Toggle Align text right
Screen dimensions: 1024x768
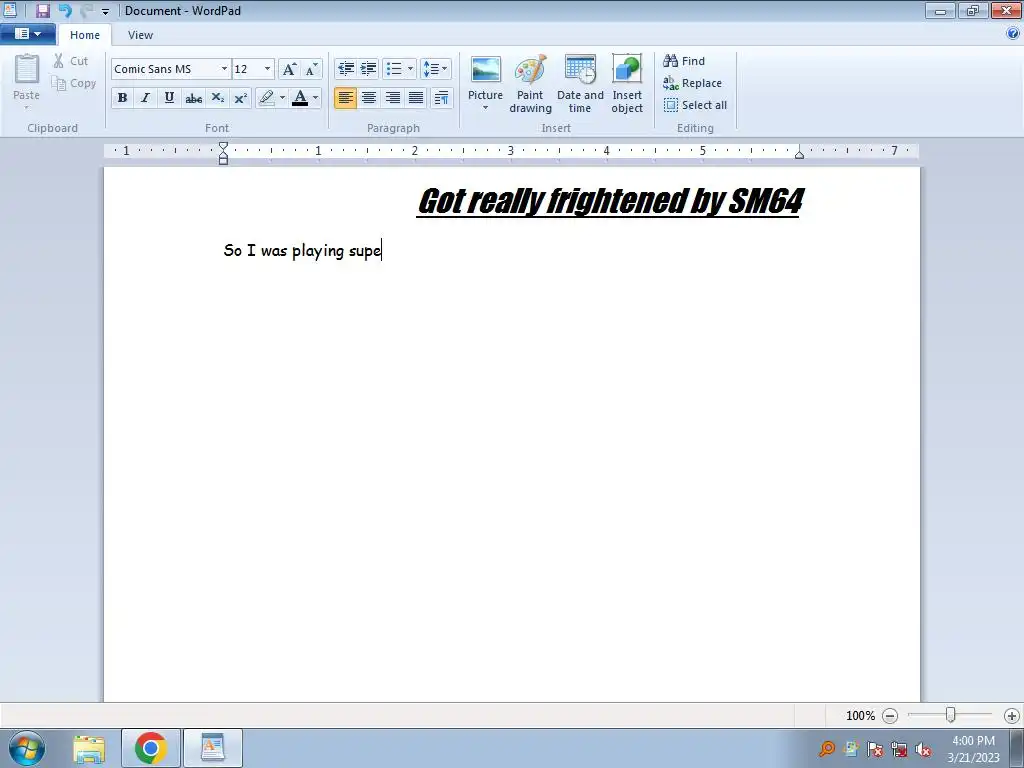392,98
